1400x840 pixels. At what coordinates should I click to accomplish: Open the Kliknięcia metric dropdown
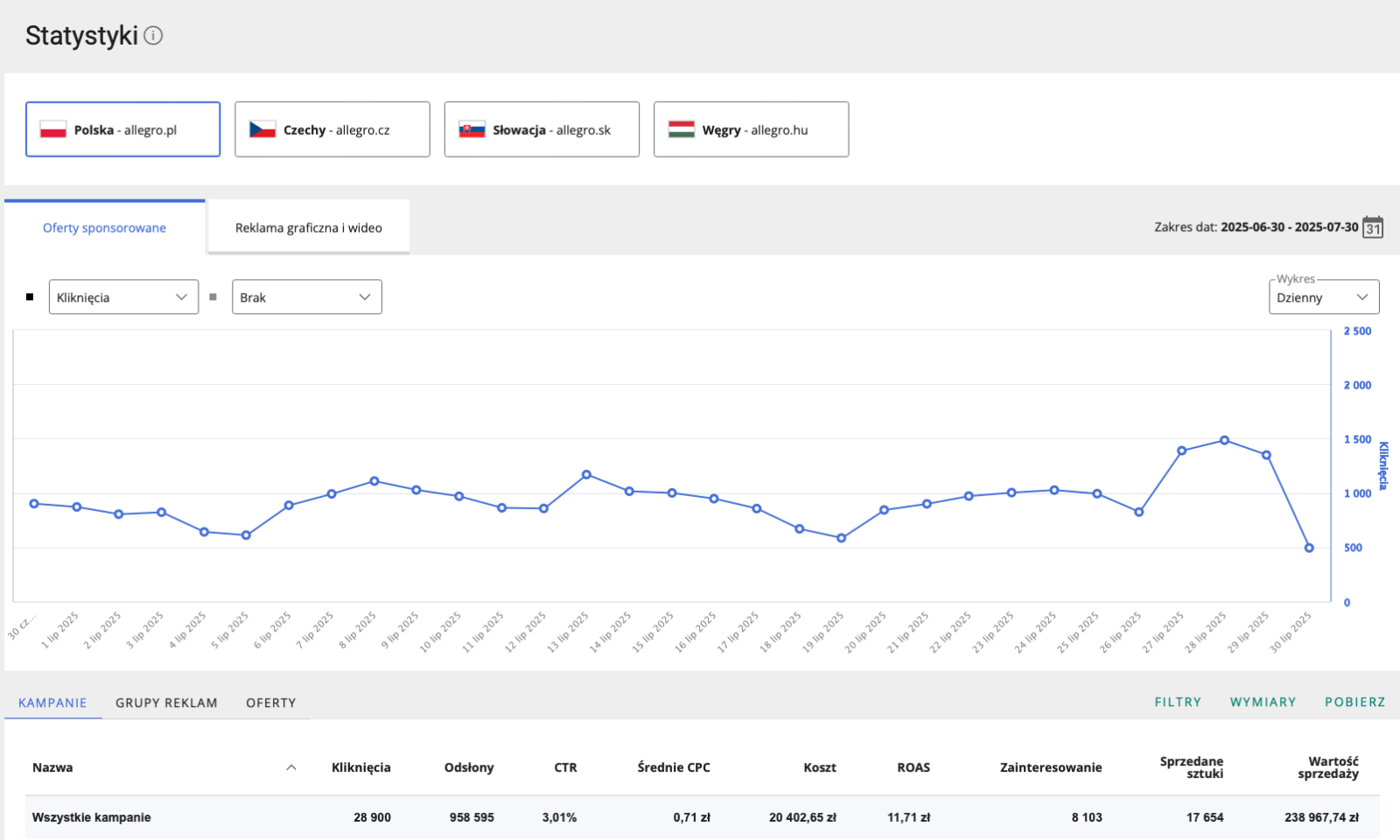[123, 297]
